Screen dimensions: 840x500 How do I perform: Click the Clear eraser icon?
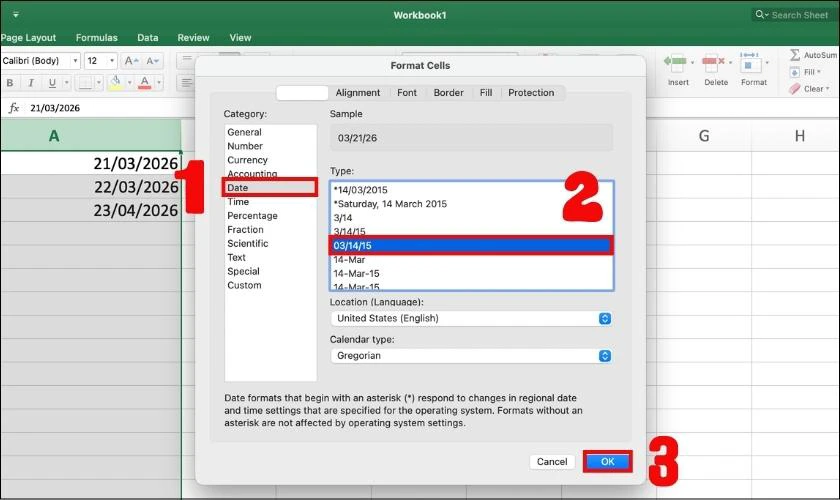pos(795,89)
